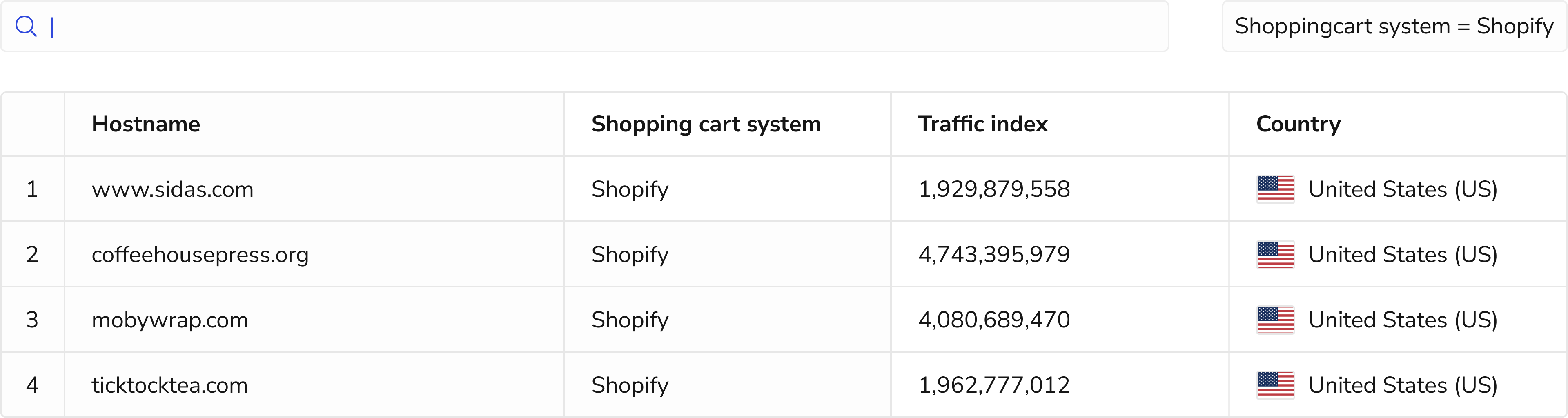The height and width of the screenshot is (418, 1568).
Task: Focus the search input field
Action: click(x=609, y=27)
